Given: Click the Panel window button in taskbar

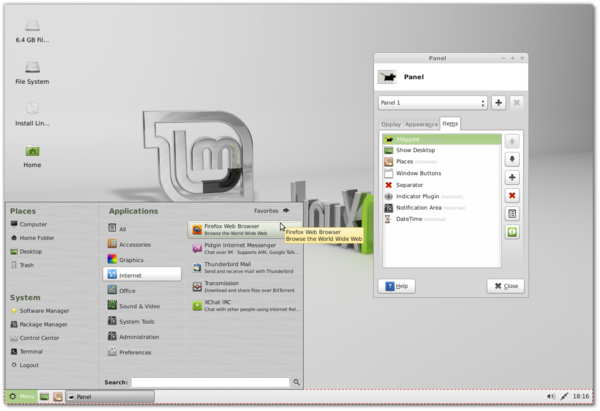Looking at the screenshot, I should coord(110,396).
